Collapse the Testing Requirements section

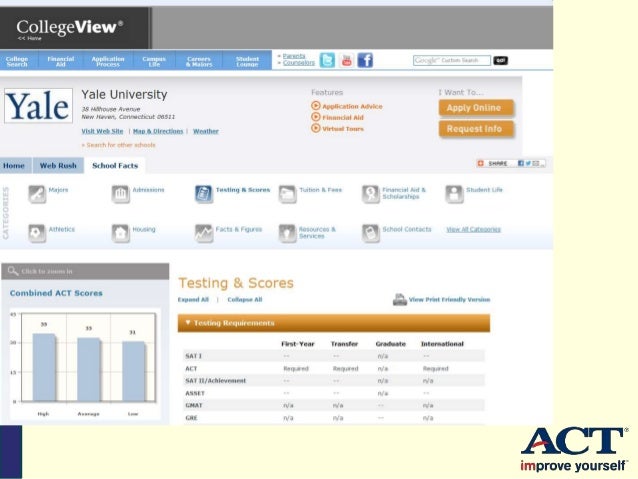pyautogui.click(x=334, y=323)
